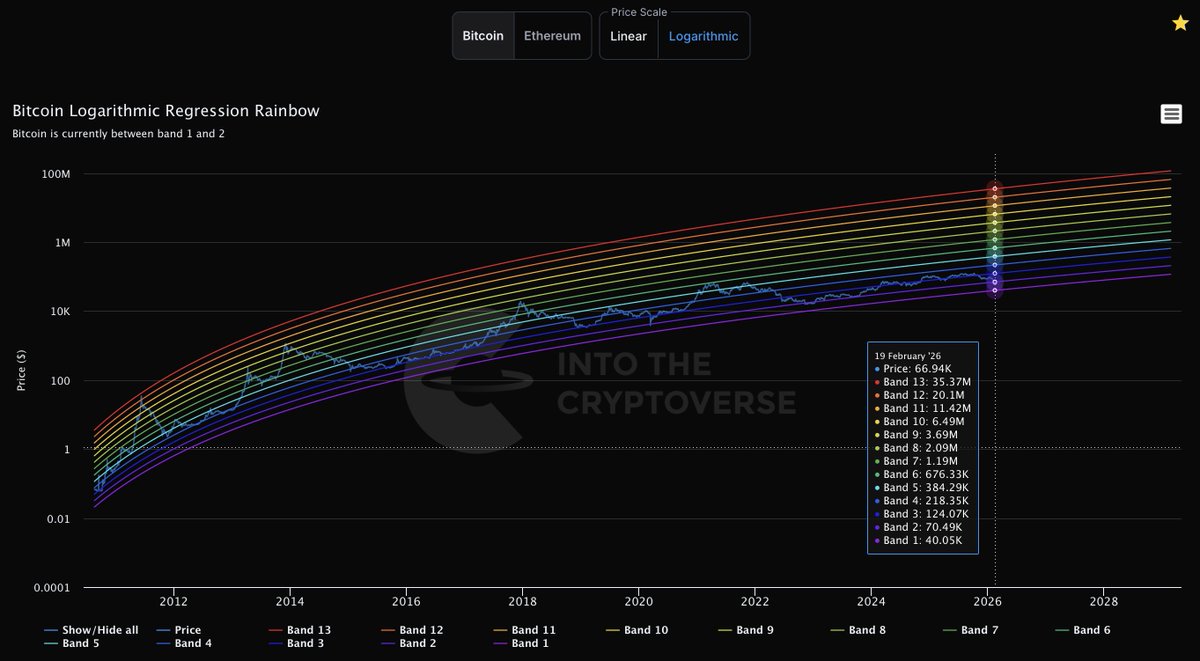Switch to the Ethereum tab
1200x661 pixels.
coord(553,35)
